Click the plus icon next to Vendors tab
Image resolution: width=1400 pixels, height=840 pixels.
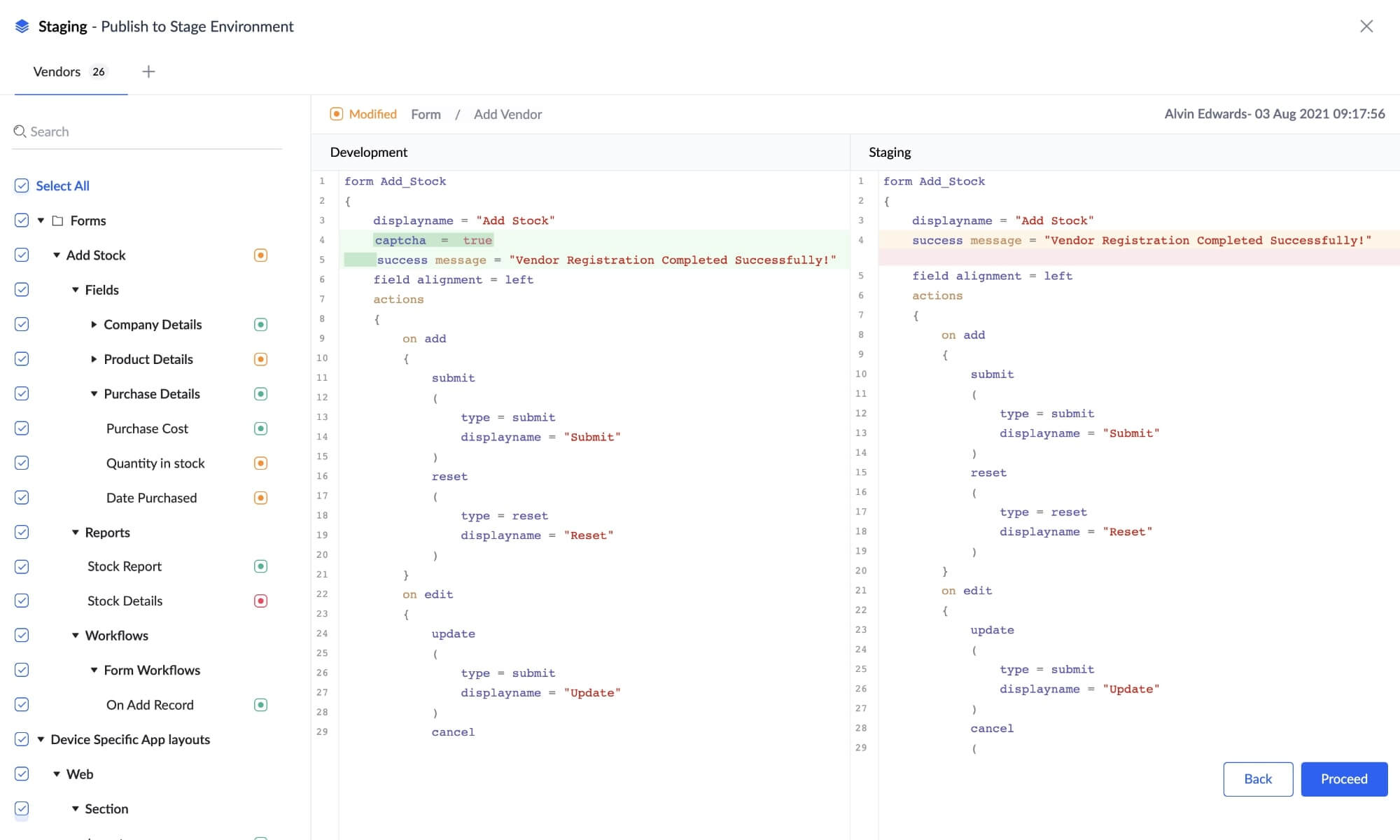pyautogui.click(x=148, y=71)
